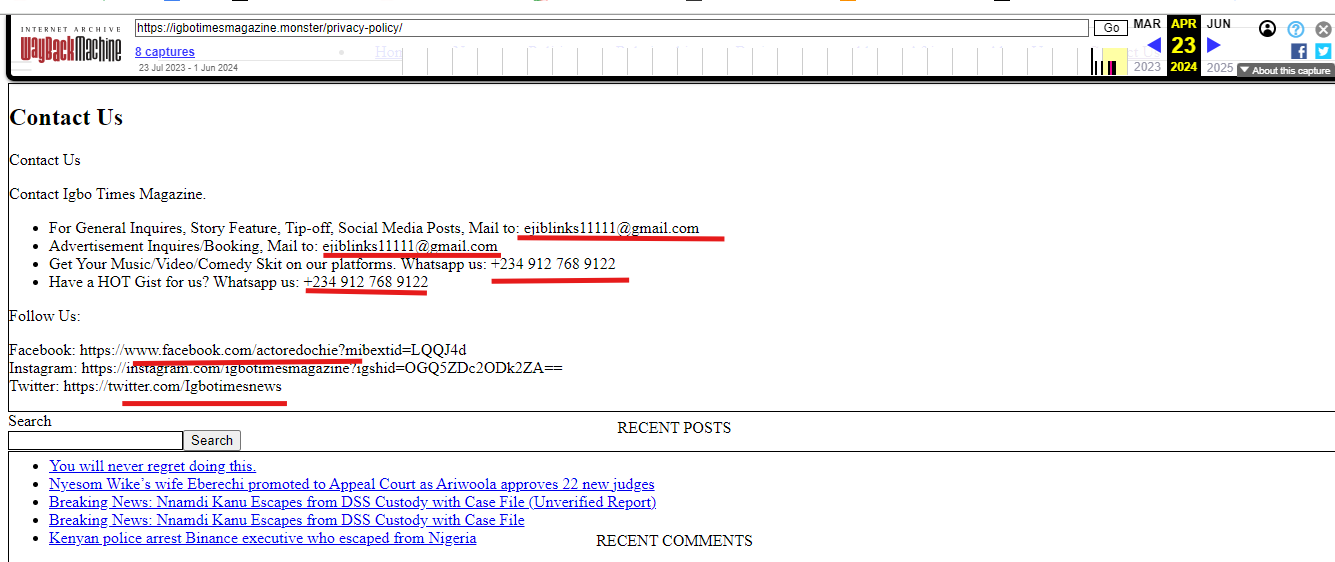Expand the About this capture dropdown
Image resolution: width=1335 pixels, height=562 pixels.
point(1285,71)
